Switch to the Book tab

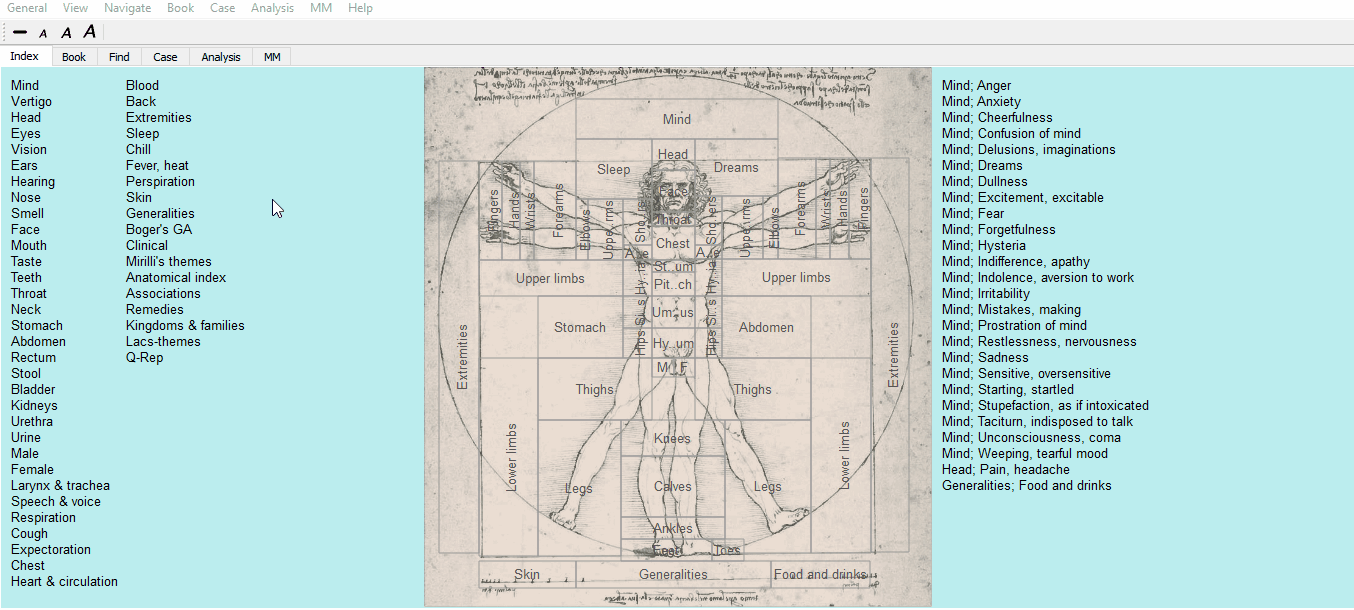74,57
